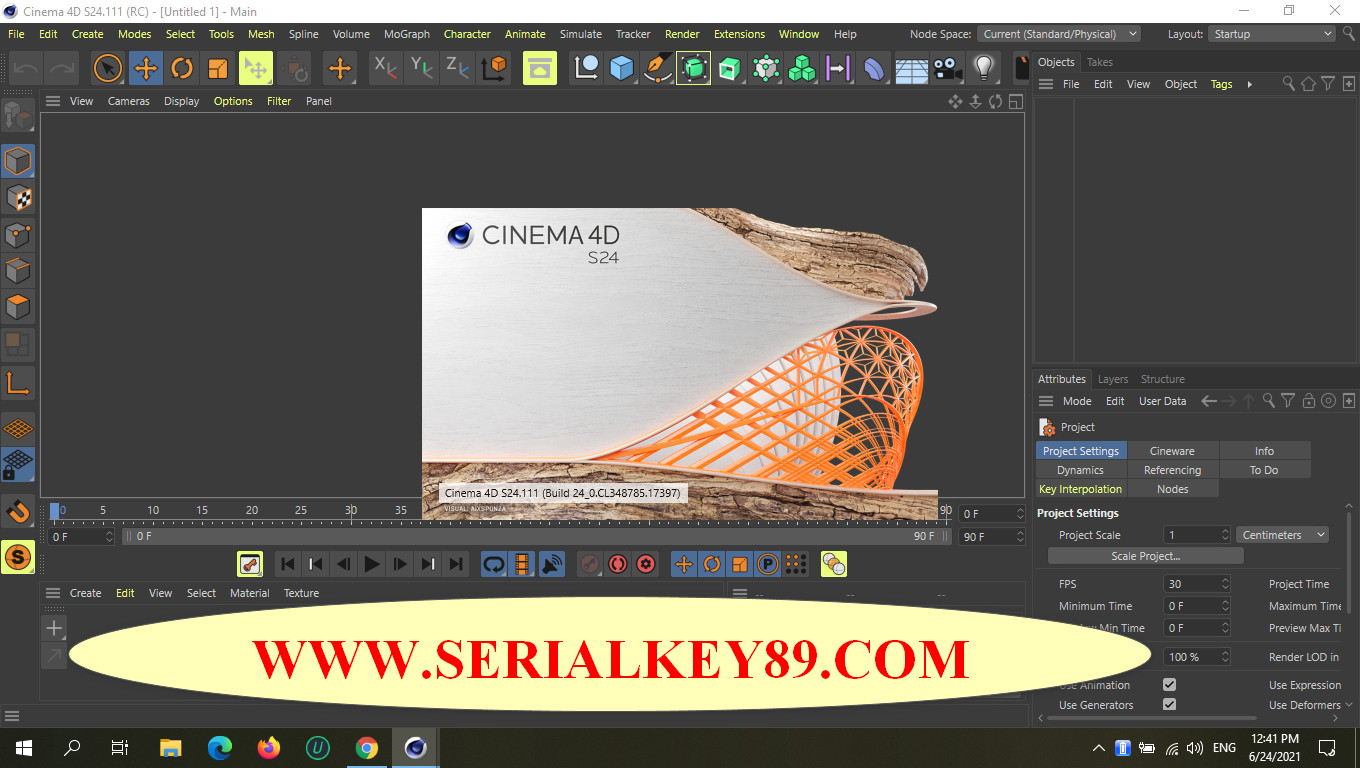Screen dimensions: 1360x768
Task: Toggle the Coordinate System icon
Action: point(495,68)
